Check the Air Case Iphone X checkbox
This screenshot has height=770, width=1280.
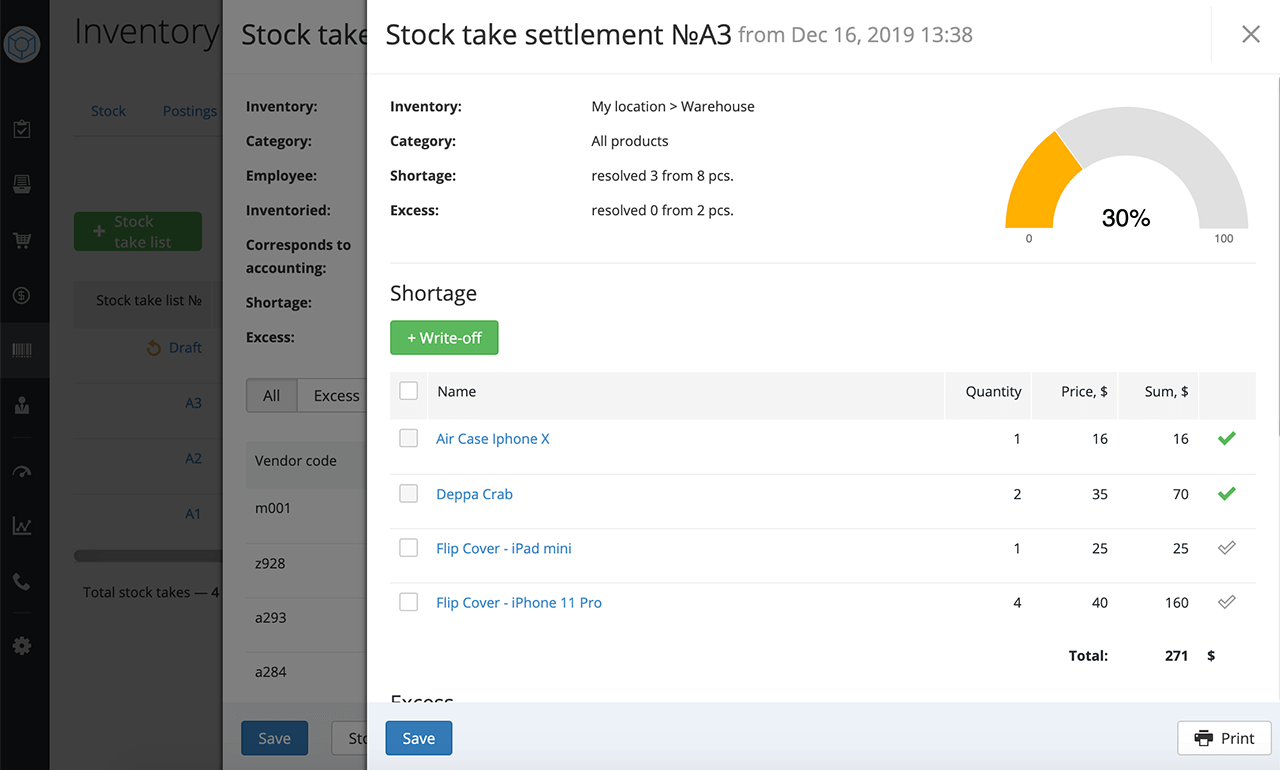coord(408,438)
